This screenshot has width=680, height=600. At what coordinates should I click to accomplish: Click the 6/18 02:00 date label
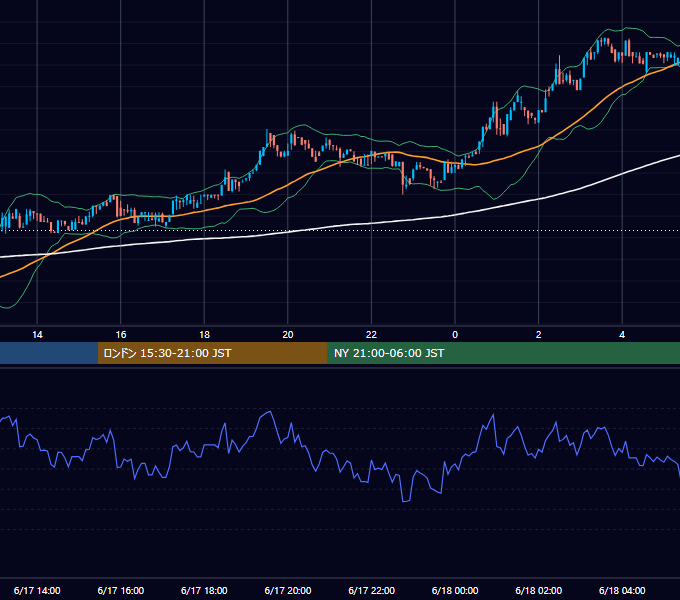pos(539,590)
